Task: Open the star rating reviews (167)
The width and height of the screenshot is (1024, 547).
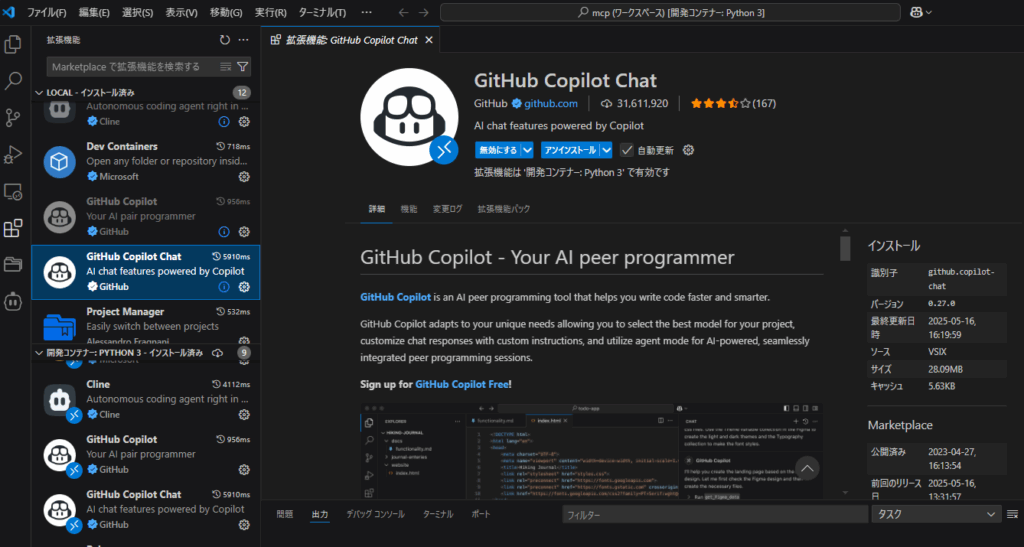Action: [x=733, y=103]
